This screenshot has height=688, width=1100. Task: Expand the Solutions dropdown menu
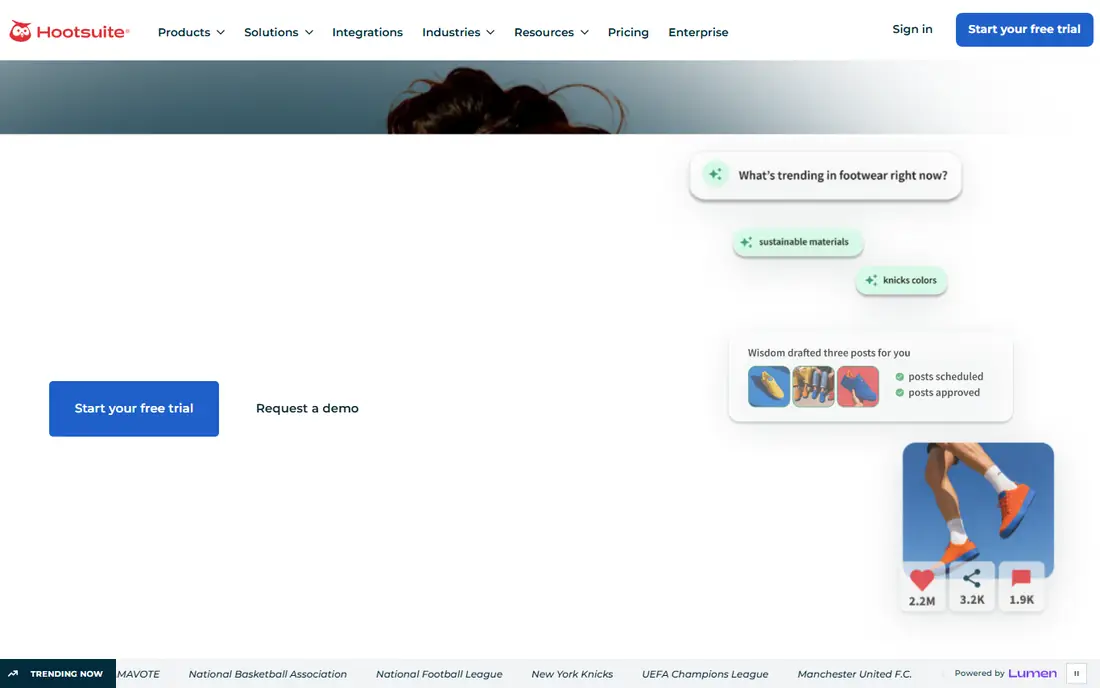279,32
